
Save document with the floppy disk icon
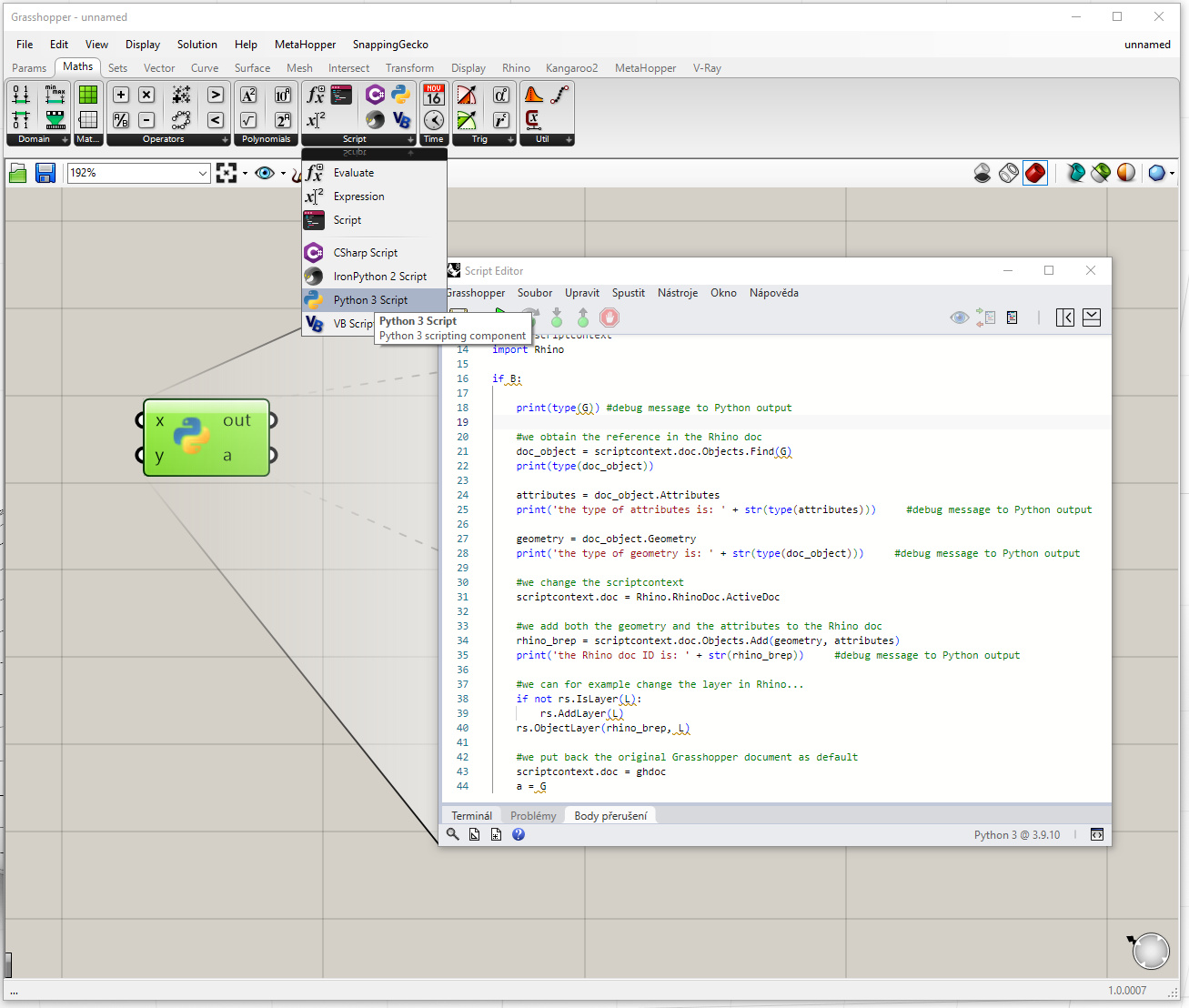45,173
